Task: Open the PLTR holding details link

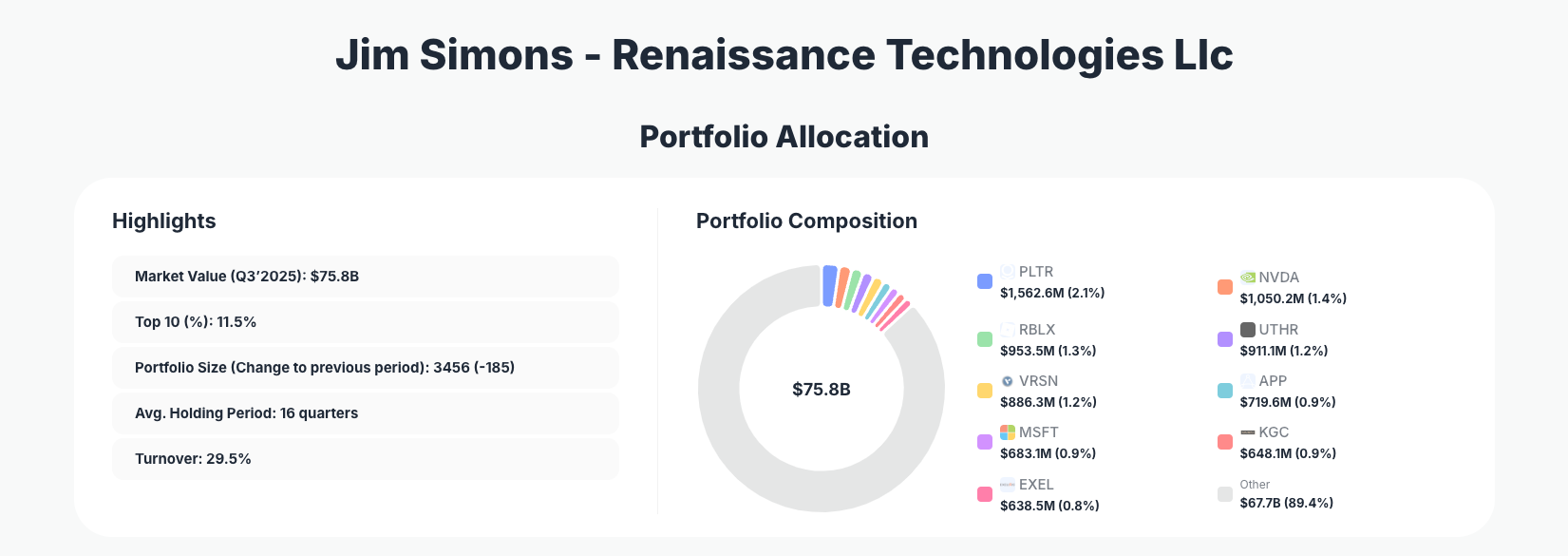Action: (1037, 271)
